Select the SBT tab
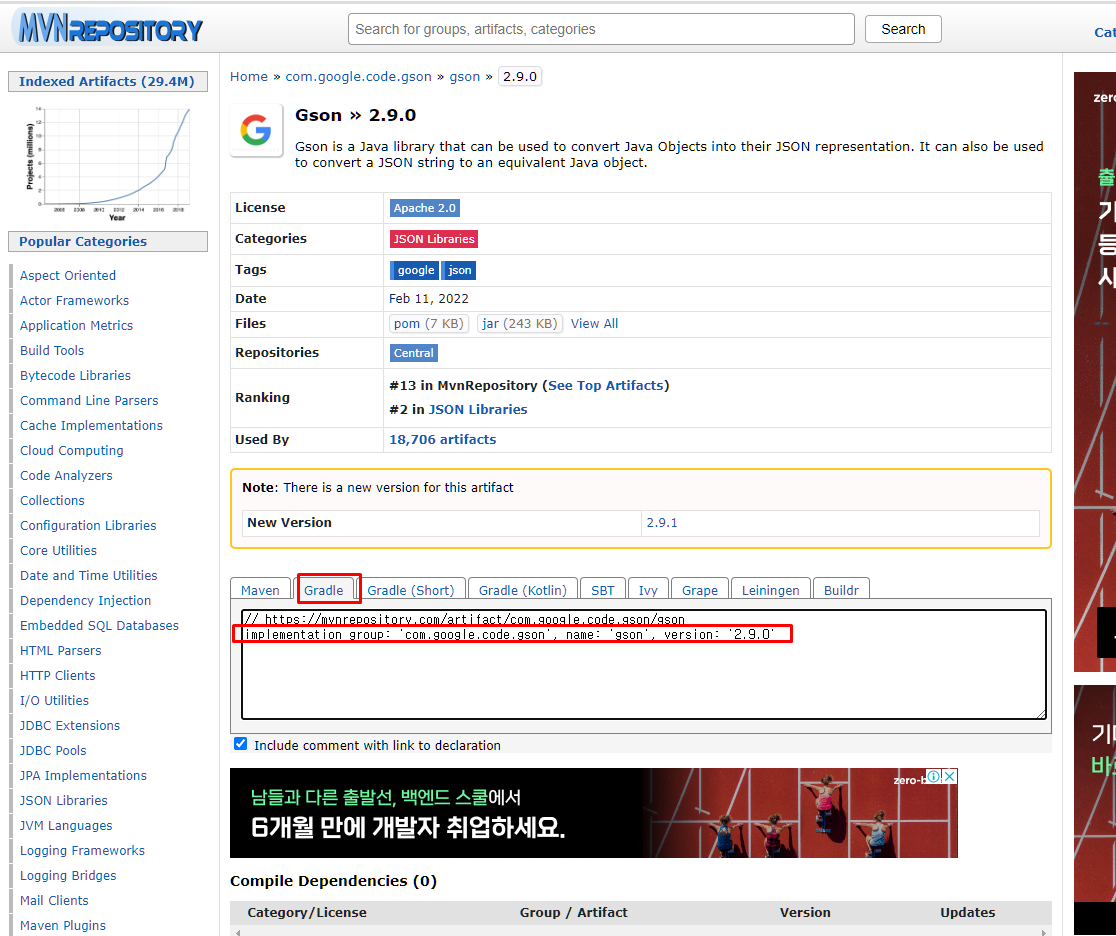Screen dimensions: 1116x936 pyautogui.click(x=602, y=590)
